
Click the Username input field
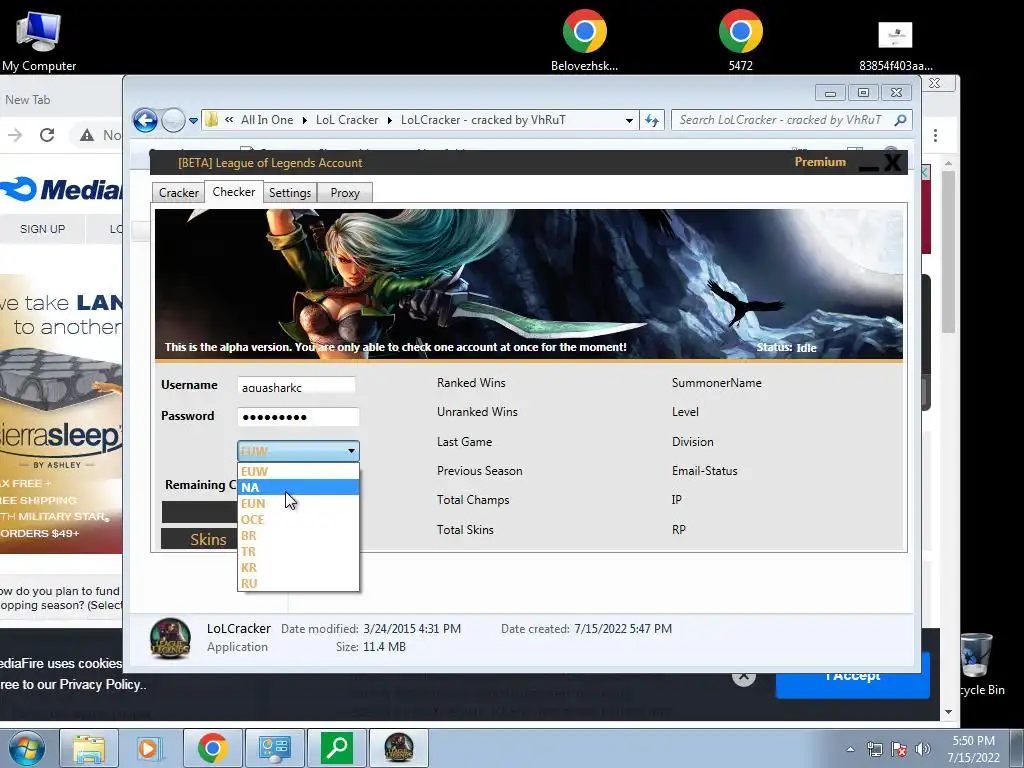[x=296, y=386]
